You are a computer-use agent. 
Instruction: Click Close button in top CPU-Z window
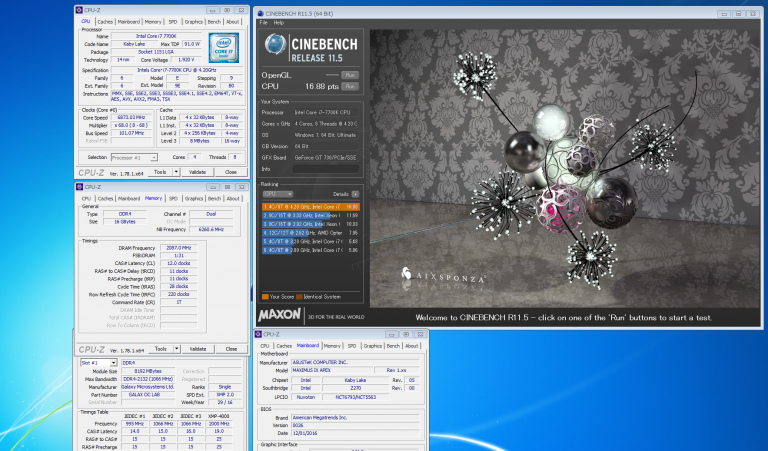point(231,172)
